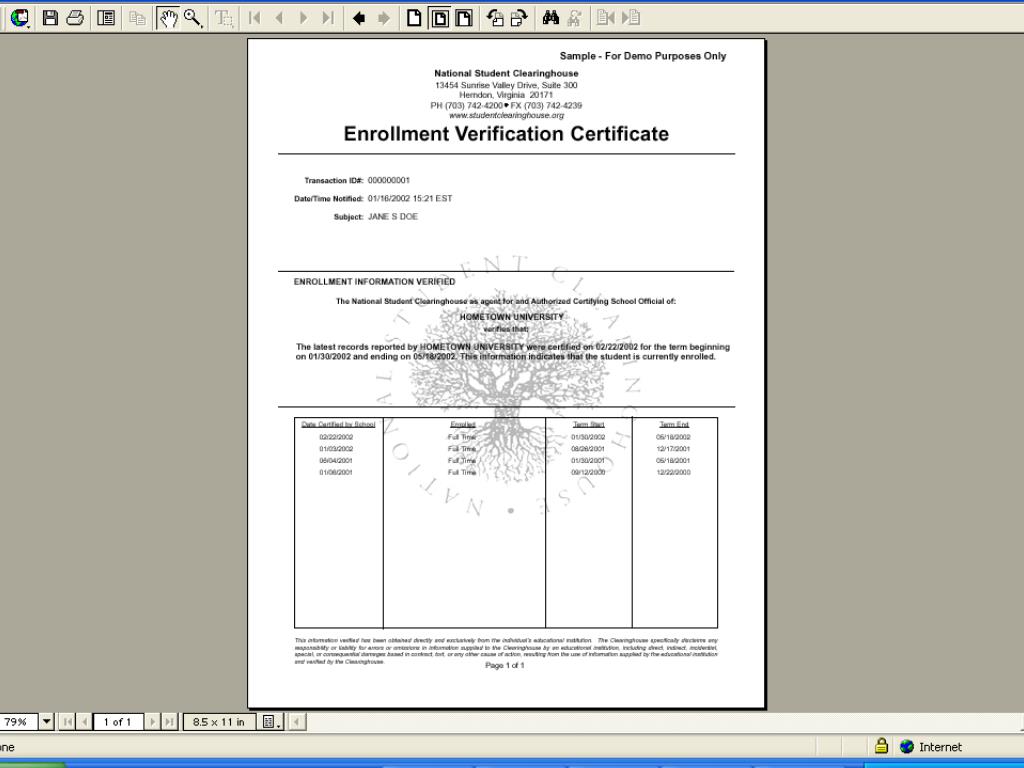Click next page button in status bar
The height and width of the screenshot is (768, 1024).
point(152,722)
